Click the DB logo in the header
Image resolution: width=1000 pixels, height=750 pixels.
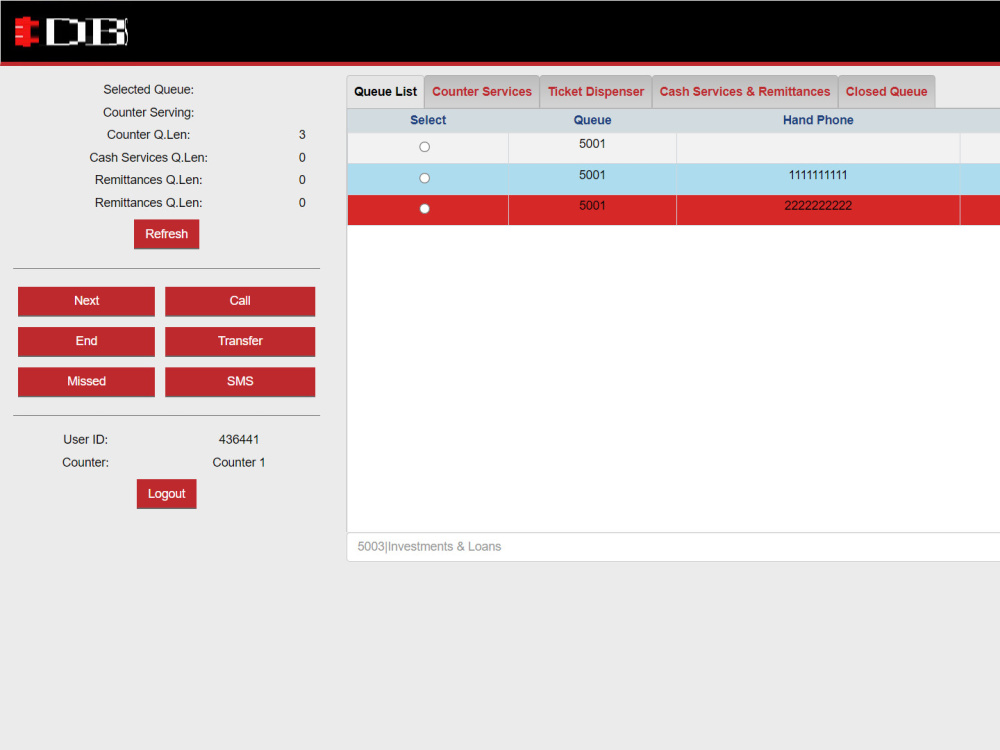click(x=71, y=32)
